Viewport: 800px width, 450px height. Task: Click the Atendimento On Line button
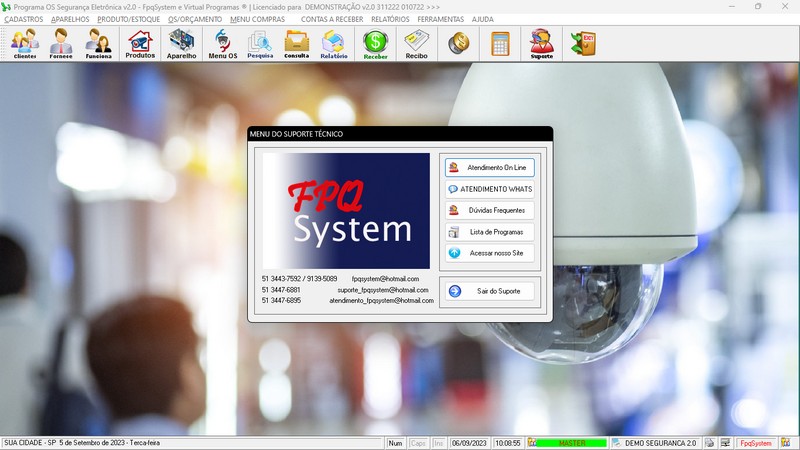pyautogui.click(x=490, y=167)
